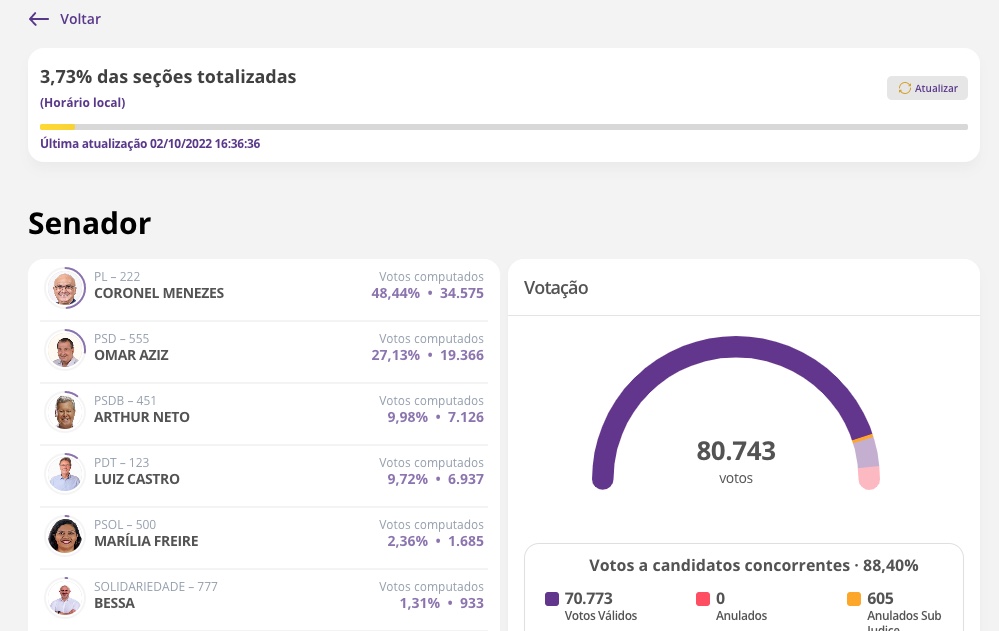Click Arthur Neto's avatar
999x631 pixels.
(x=65, y=412)
